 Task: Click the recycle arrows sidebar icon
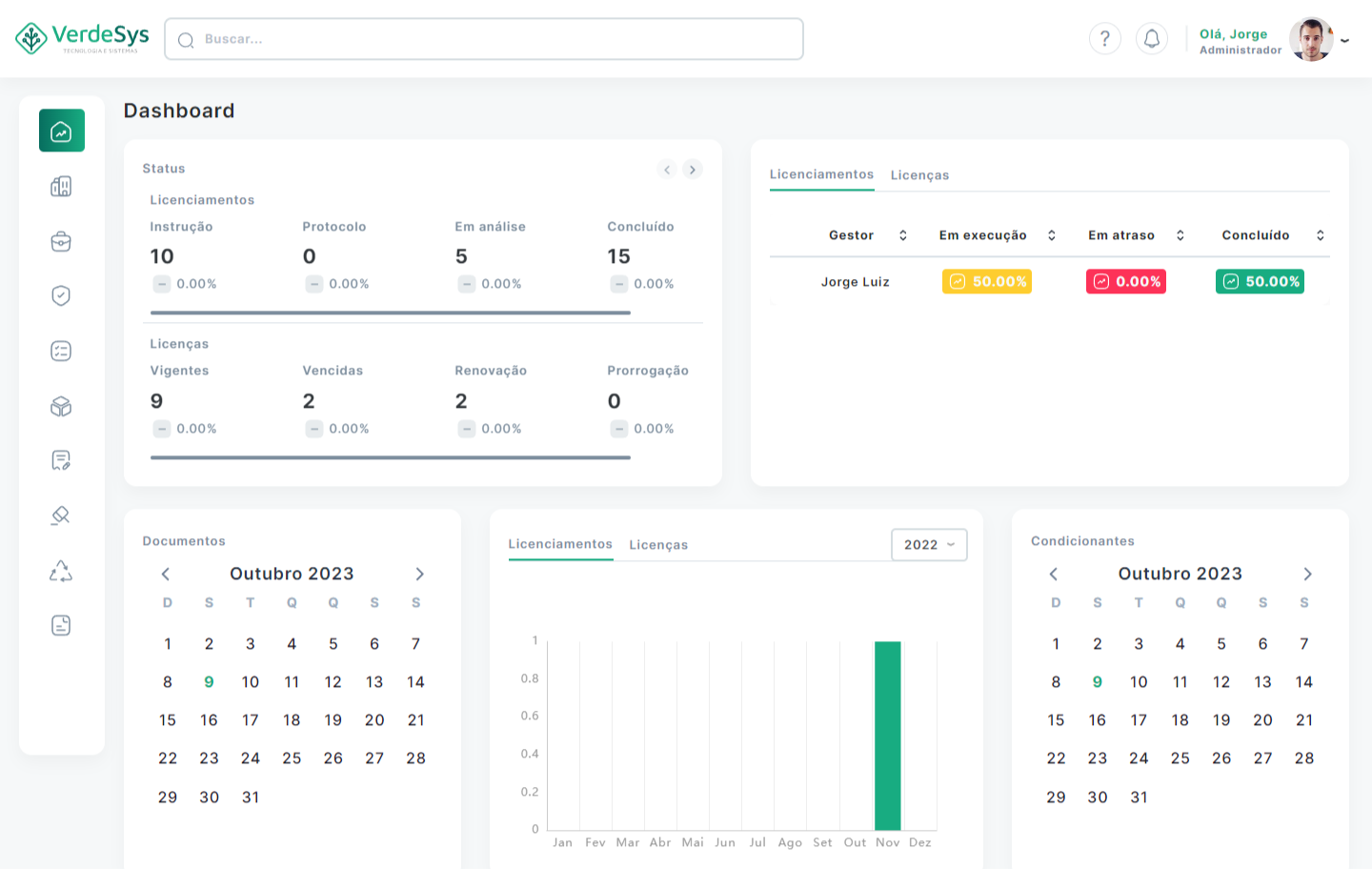tap(61, 571)
